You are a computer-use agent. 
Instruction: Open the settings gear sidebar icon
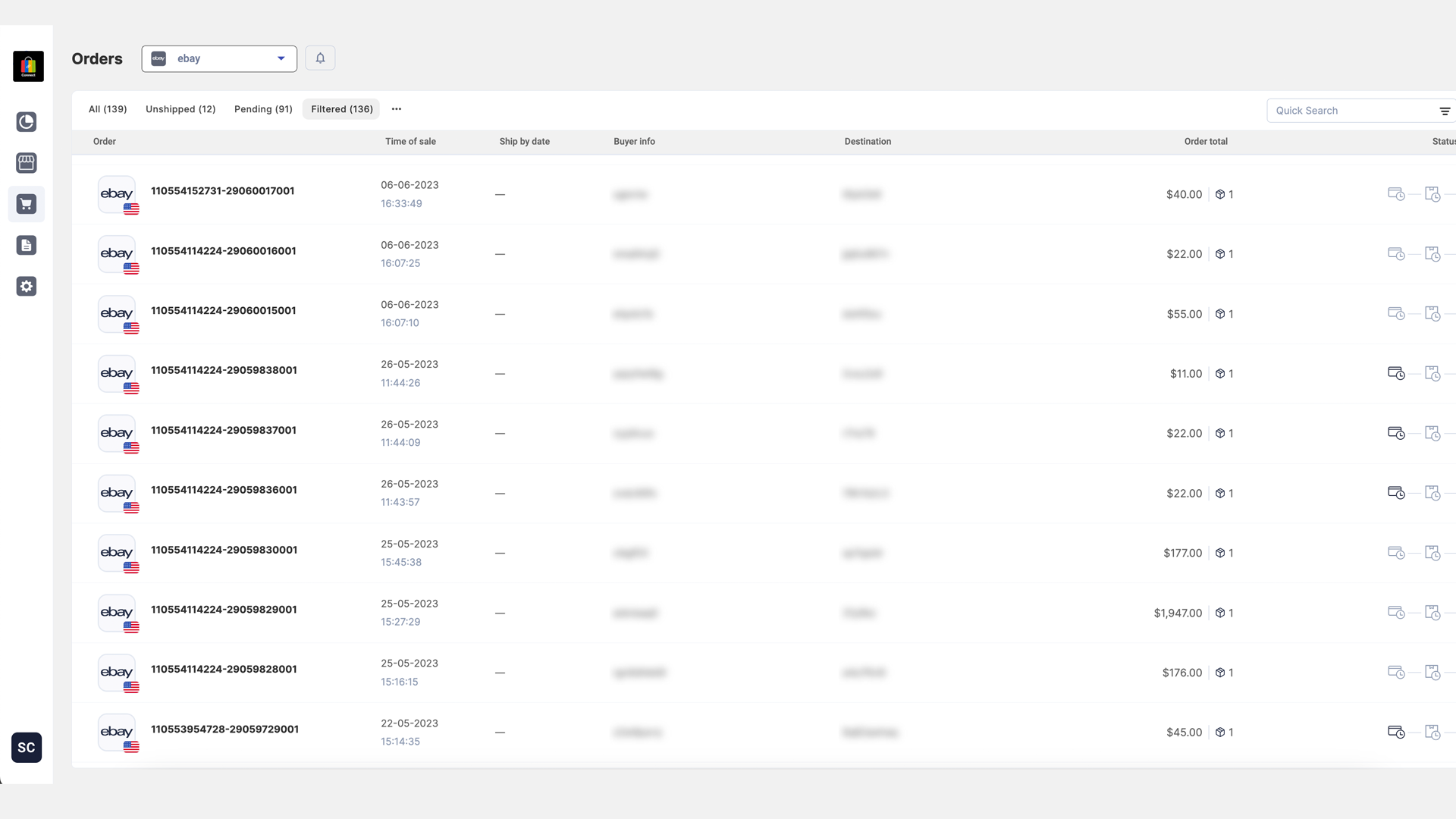coord(27,287)
